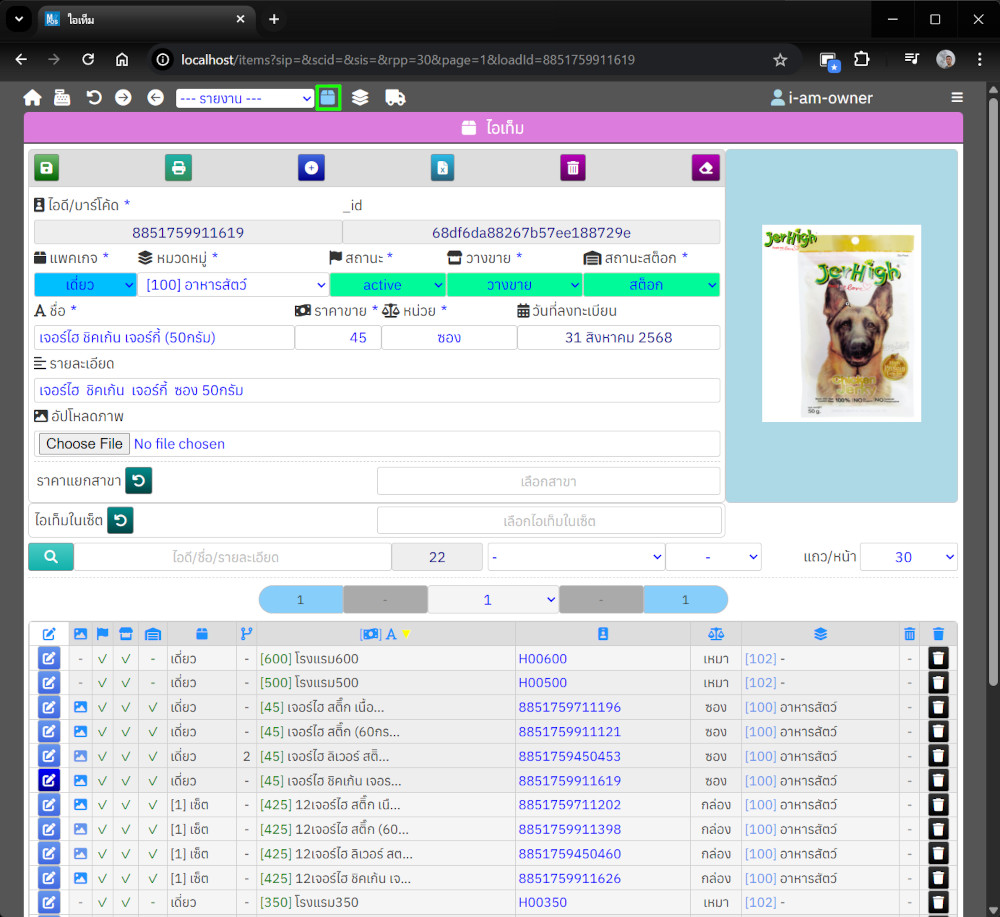This screenshot has height=917, width=1000.
Task: Click the purple eraser clear-form icon
Action: 705,168
